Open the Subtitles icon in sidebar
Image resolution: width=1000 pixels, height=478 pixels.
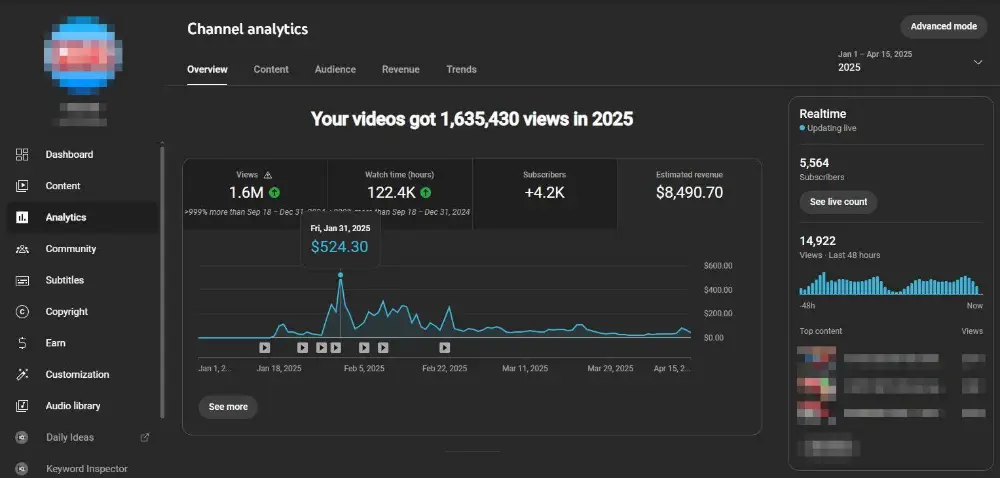click(22, 280)
